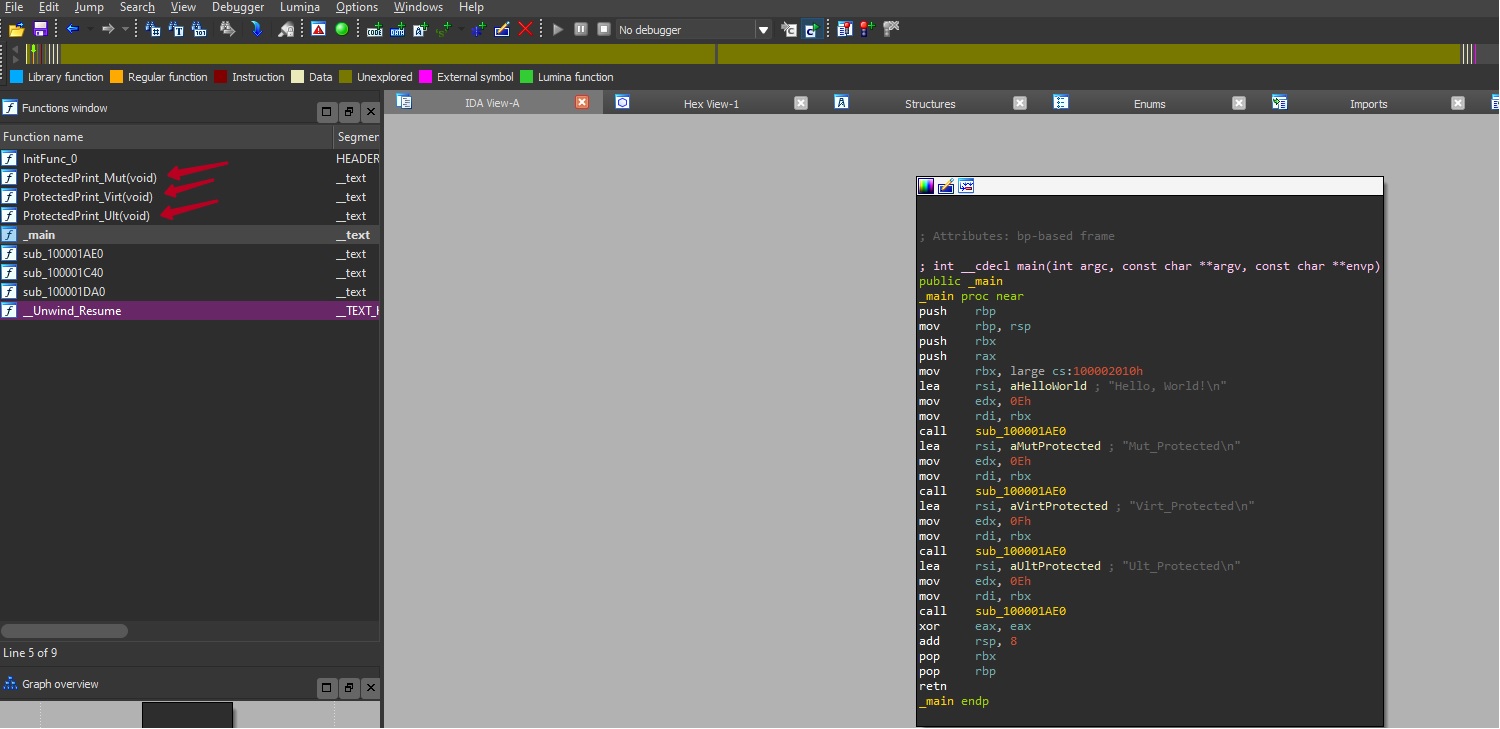
Task: Select the ProtectedPrint_Mut(void) function
Action: coord(190,178)
